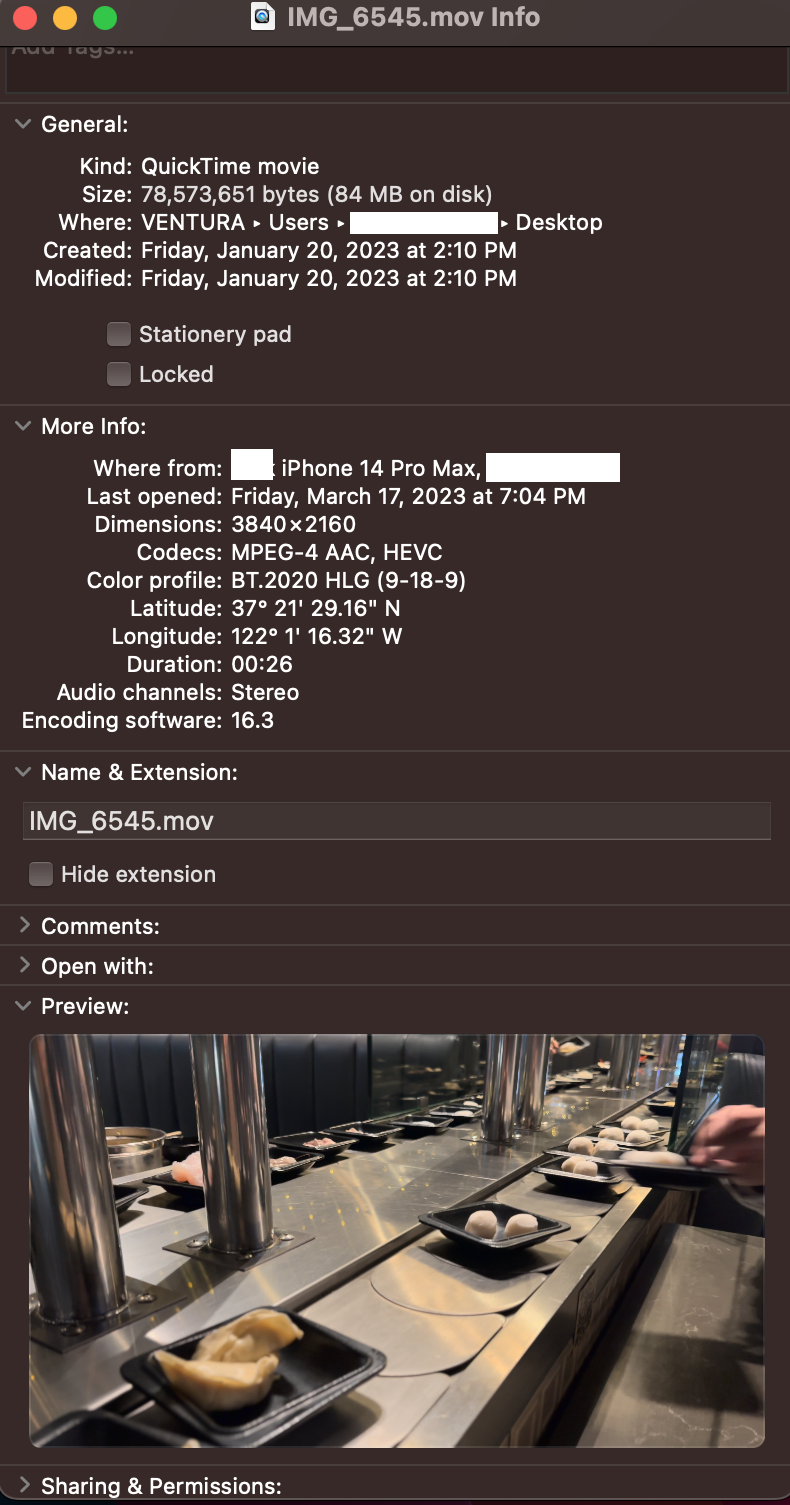Collapse the More Info section
Screen dimensions: 790x1505
[23, 426]
